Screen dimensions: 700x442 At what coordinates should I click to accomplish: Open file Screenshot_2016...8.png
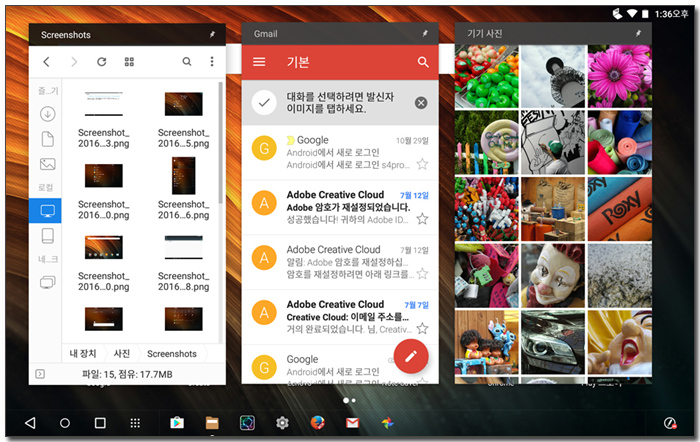183,262
